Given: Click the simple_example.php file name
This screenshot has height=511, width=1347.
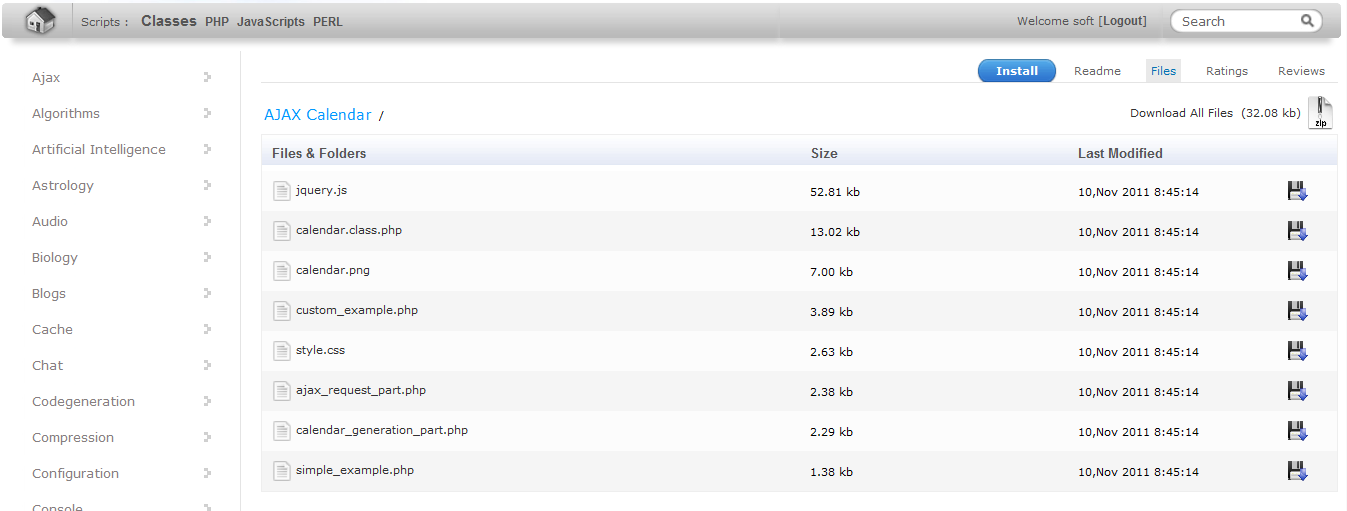Looking at the screenshot, I should click(355, 470).
